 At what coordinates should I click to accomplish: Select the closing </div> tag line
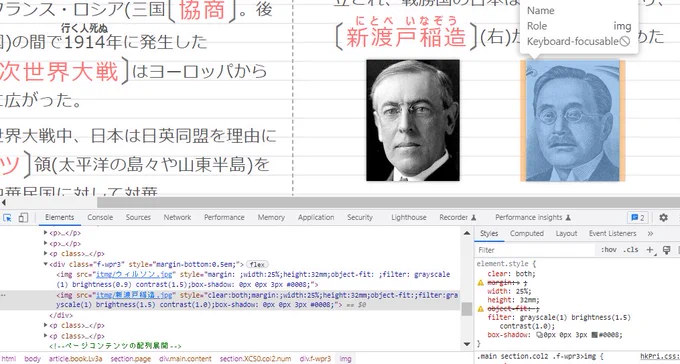[x=62, y=315]
